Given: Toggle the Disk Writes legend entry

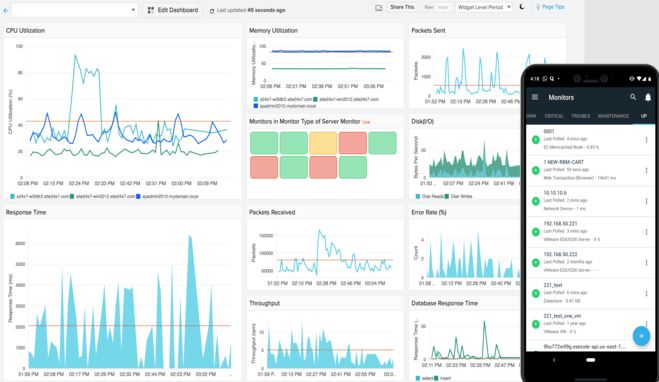Looking at the screenshot, I should point(459,196).
